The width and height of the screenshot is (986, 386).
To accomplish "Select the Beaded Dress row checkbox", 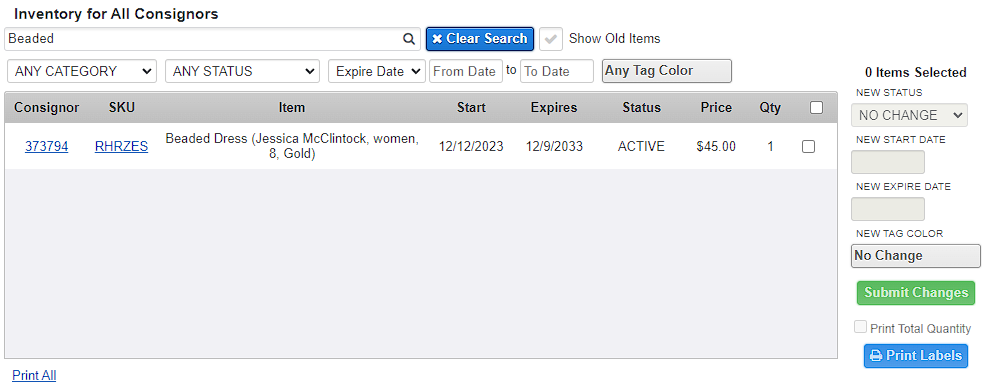I will [x=809, y=146].
